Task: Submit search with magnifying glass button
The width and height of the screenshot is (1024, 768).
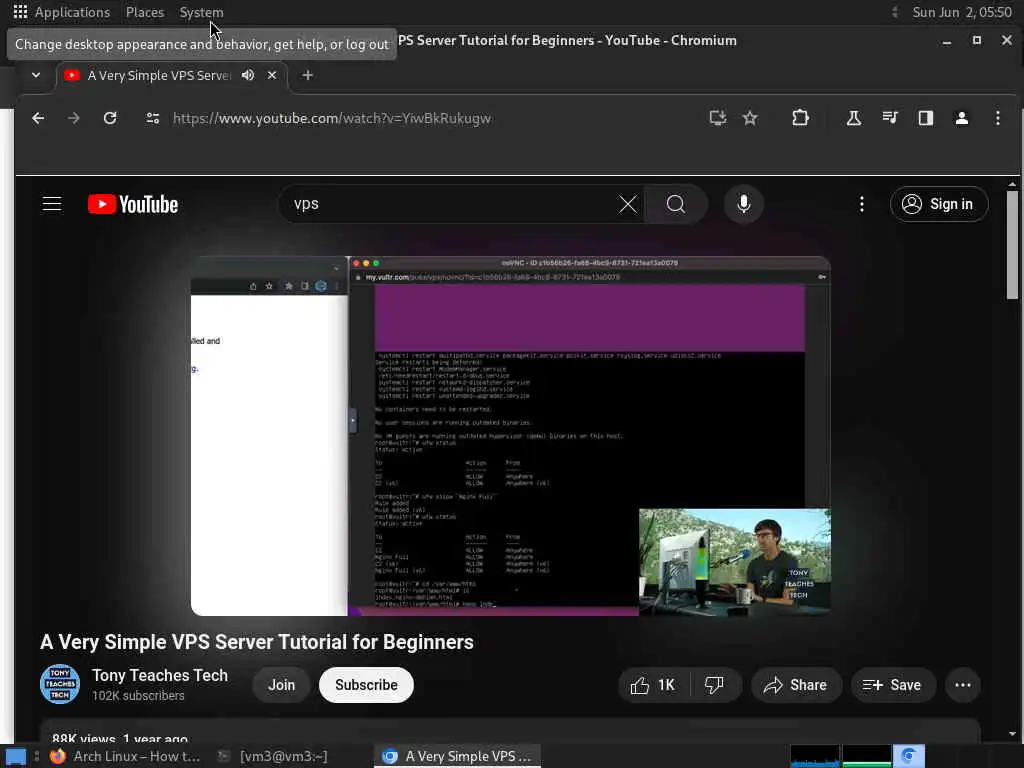Action: [676, 204]
